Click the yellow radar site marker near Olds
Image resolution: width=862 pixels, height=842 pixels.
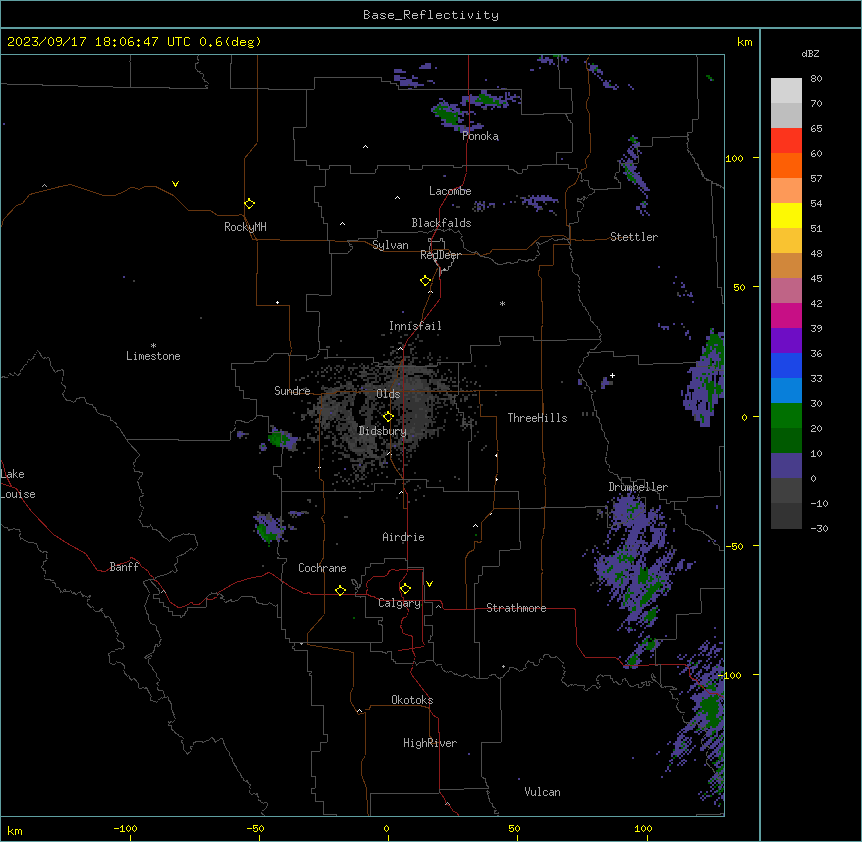(389, 417)
